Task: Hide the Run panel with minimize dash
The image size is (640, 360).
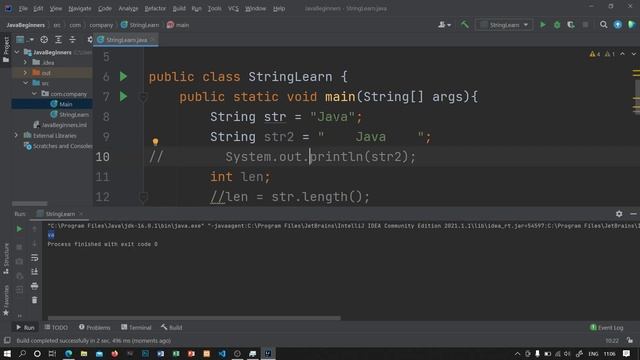Action: tap(633, 214)
